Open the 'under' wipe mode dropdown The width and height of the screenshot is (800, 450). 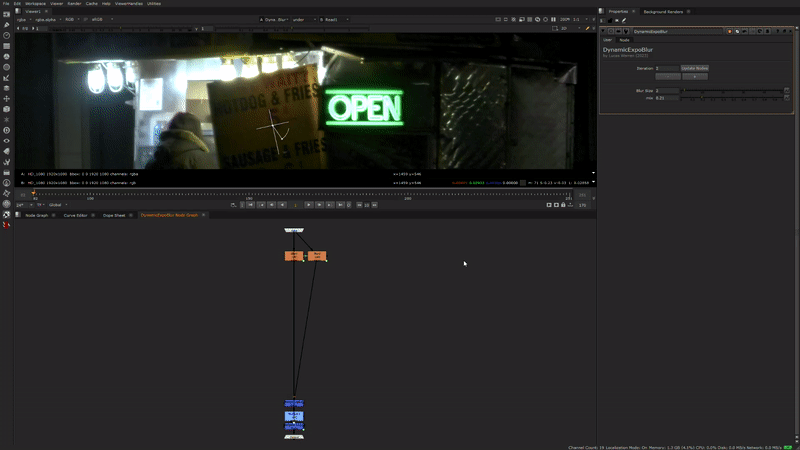(x=304, y=19)
